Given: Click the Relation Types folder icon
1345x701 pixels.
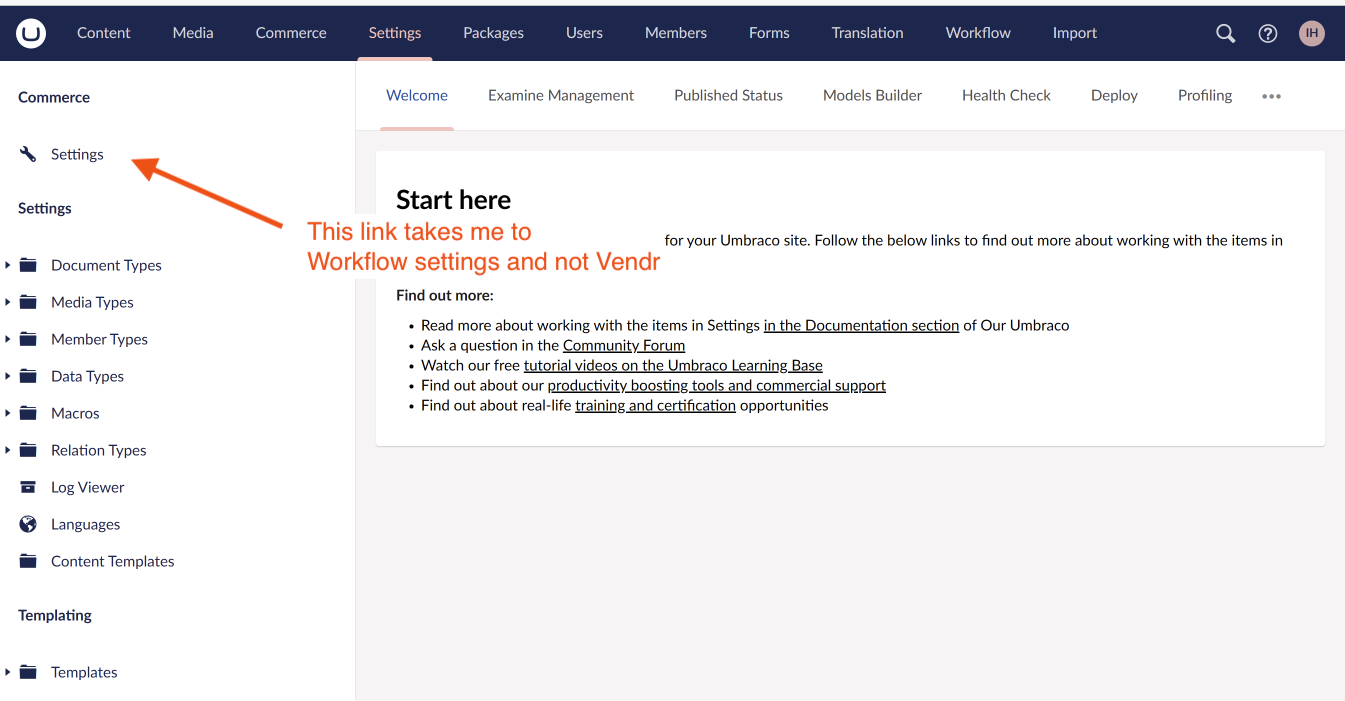Looking at the screenshot, I should [28, 450].
